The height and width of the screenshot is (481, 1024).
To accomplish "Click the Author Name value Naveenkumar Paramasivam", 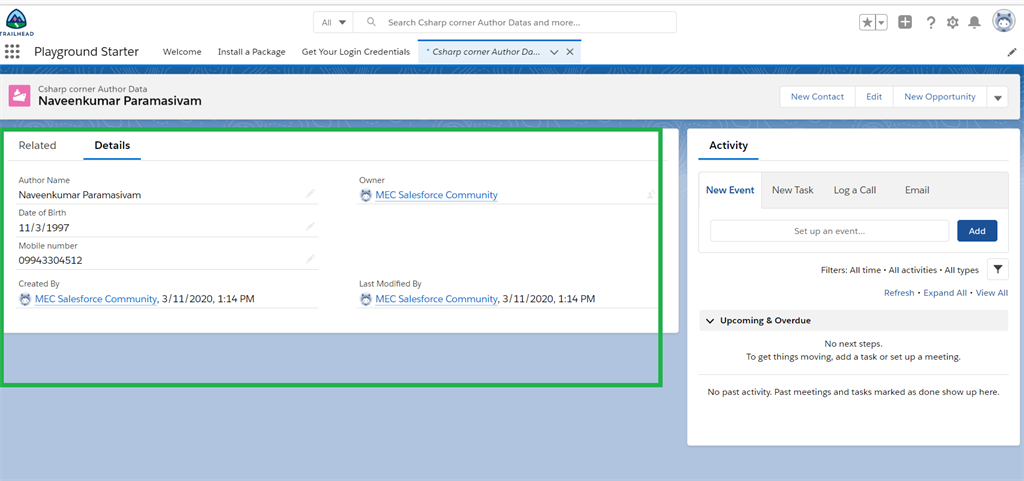I will pyautogui.click(x=80, y=194).
